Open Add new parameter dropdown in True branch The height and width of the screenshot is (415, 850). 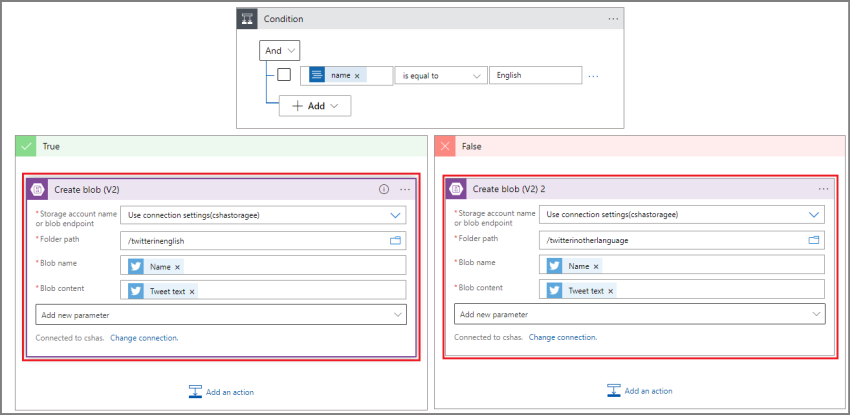221,315
